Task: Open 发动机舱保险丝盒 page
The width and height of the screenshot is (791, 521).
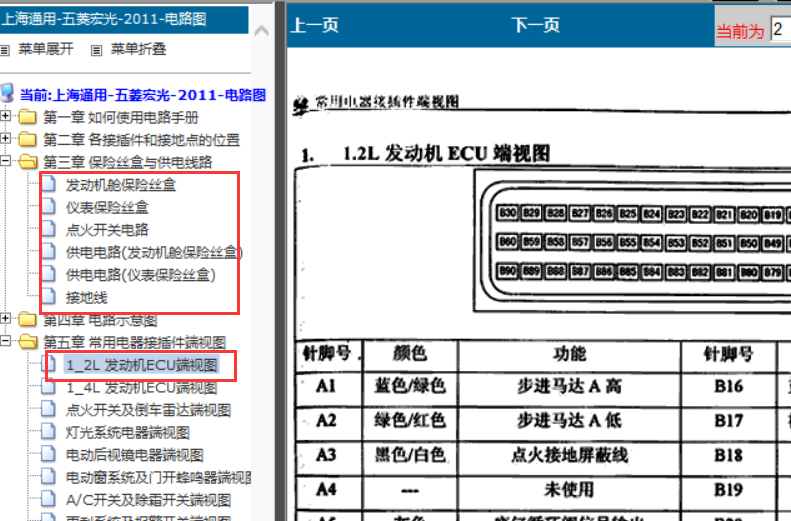Action: [x=121, y=185]
